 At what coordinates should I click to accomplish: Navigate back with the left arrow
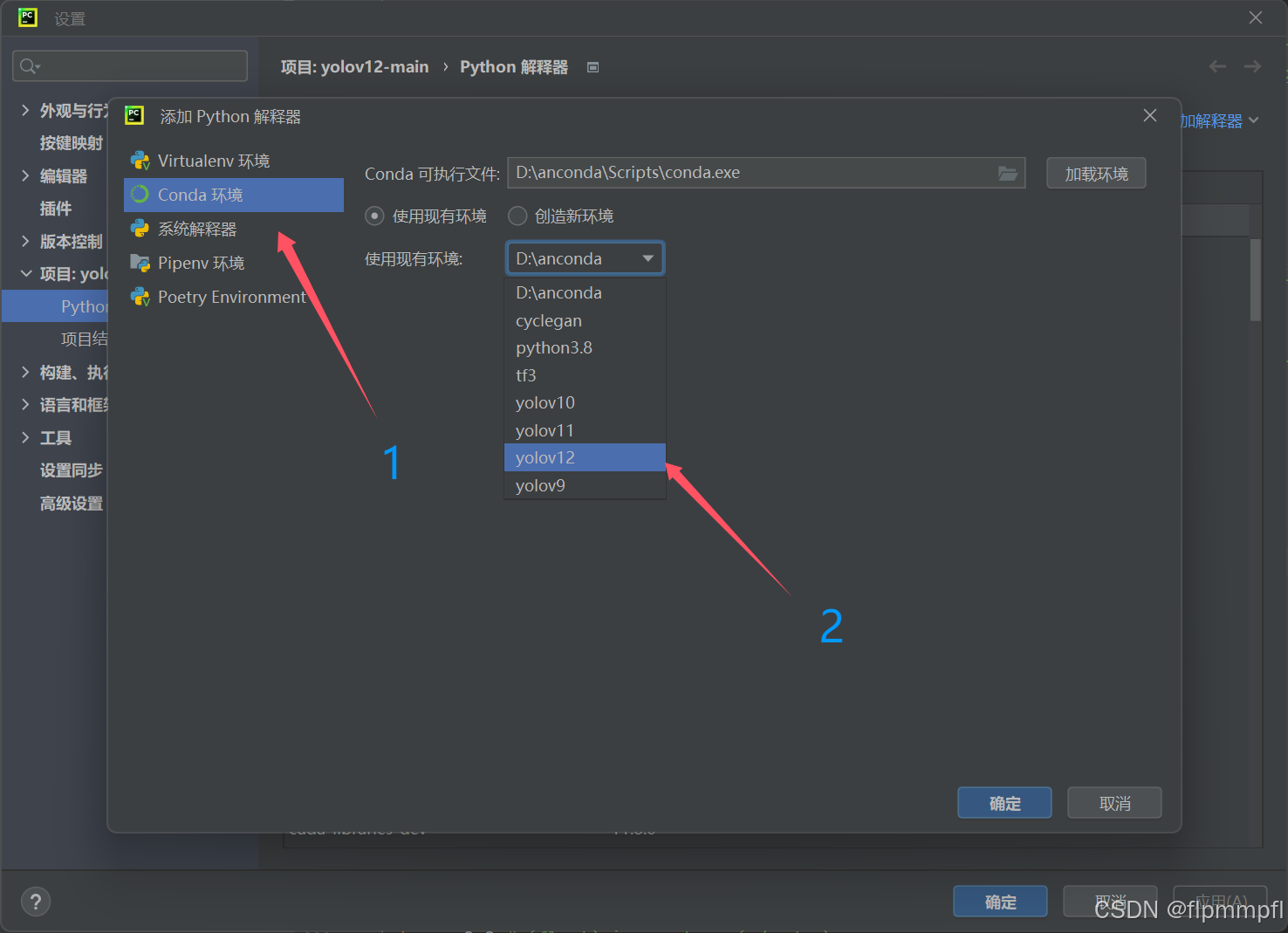[1217, 66]
